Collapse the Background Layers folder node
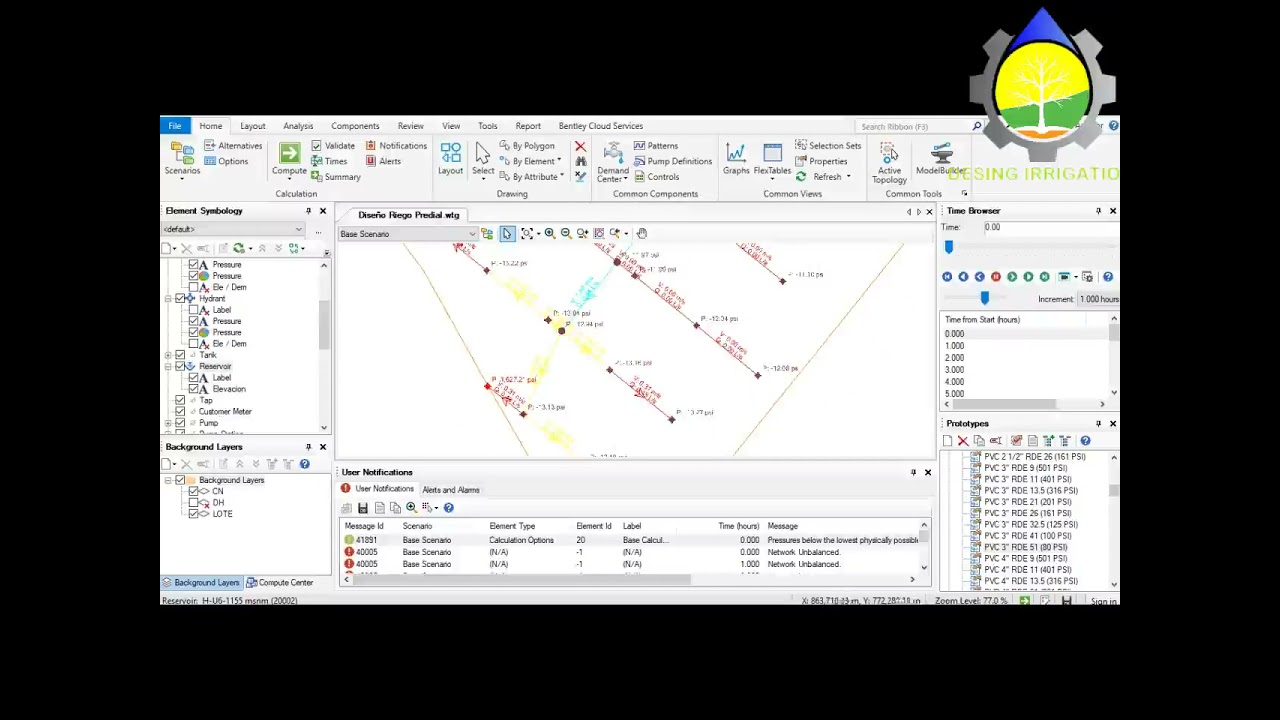Viewport: 1280px width, 720px height. click(x=169, y=480)
